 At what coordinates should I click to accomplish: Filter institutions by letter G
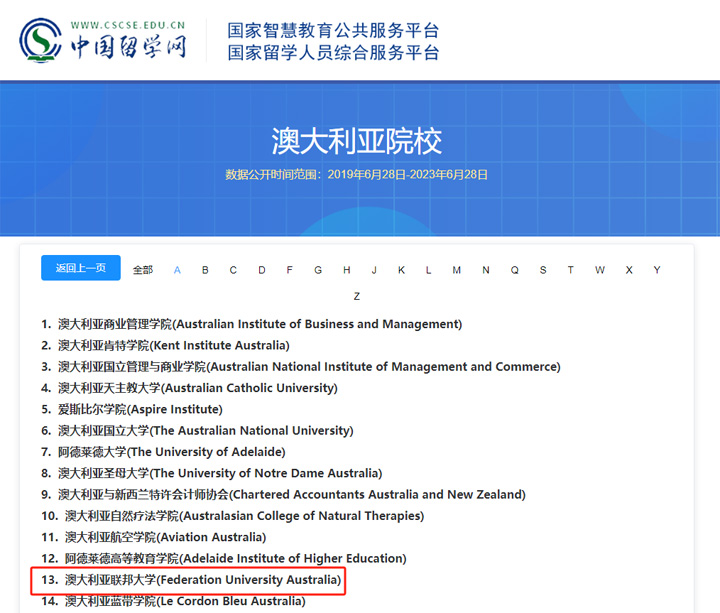point(318,270)
